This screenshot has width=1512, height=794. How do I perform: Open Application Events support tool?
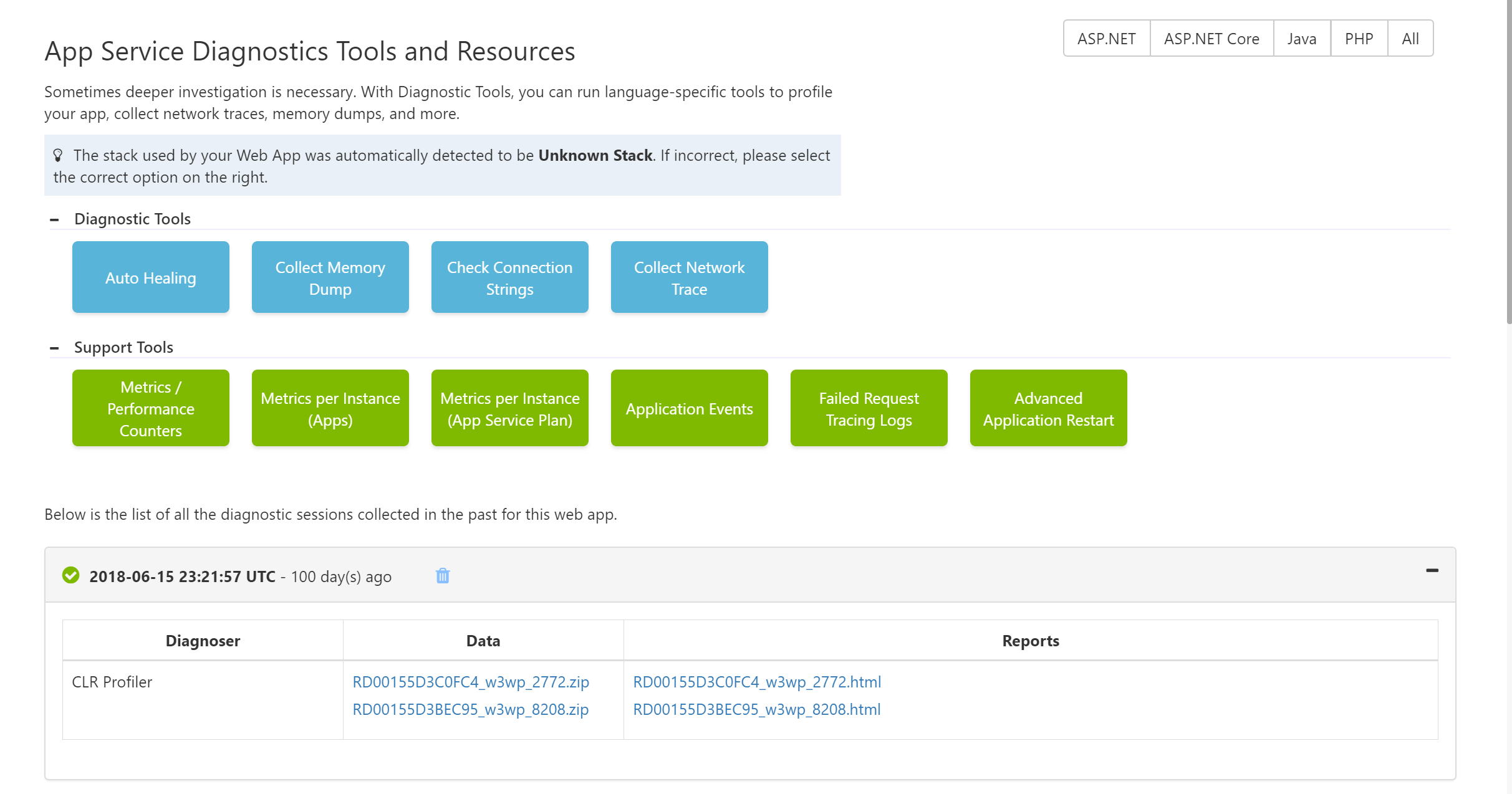(690, 408)
